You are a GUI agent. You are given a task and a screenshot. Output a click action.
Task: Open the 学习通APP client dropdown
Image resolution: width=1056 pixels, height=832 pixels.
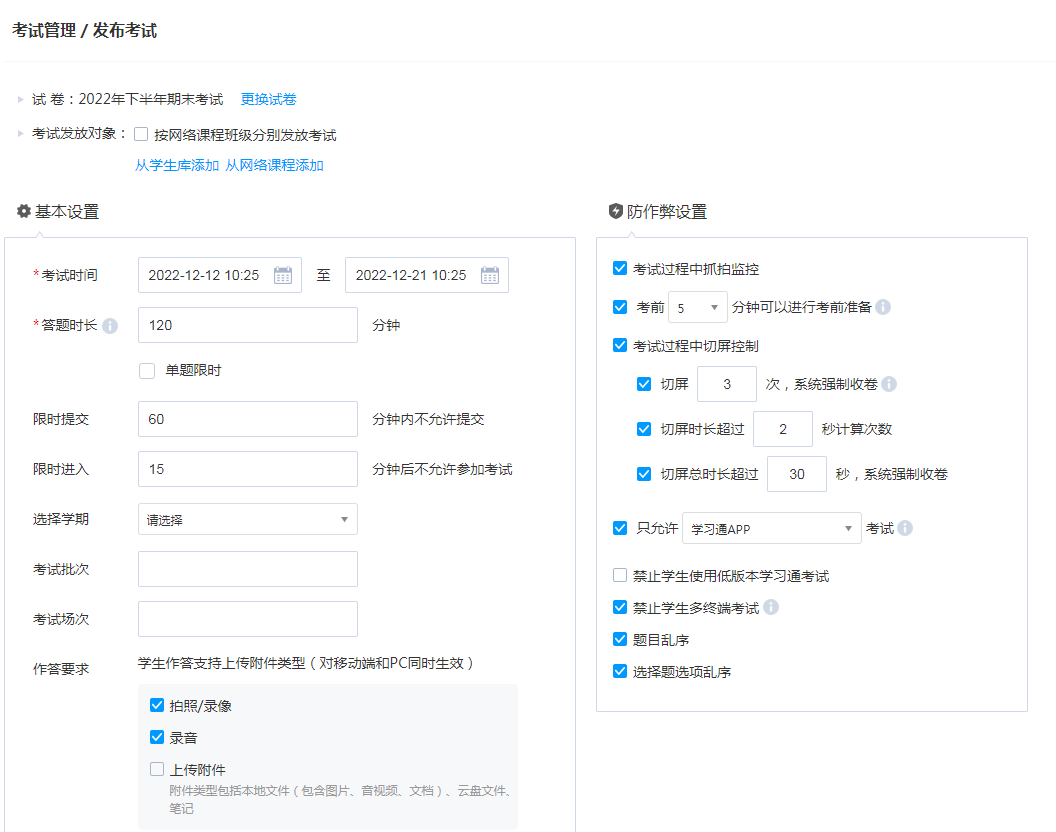(771, 528)
